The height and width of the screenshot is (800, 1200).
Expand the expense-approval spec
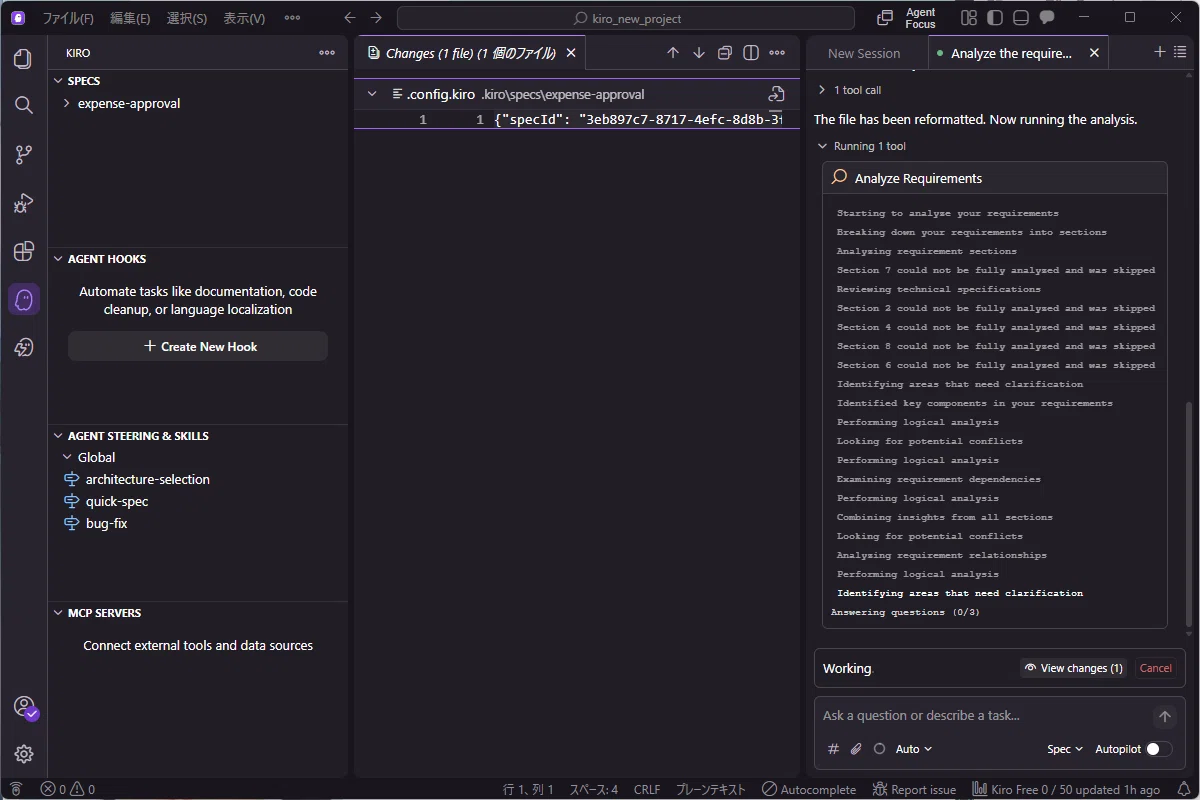point(197,103)
